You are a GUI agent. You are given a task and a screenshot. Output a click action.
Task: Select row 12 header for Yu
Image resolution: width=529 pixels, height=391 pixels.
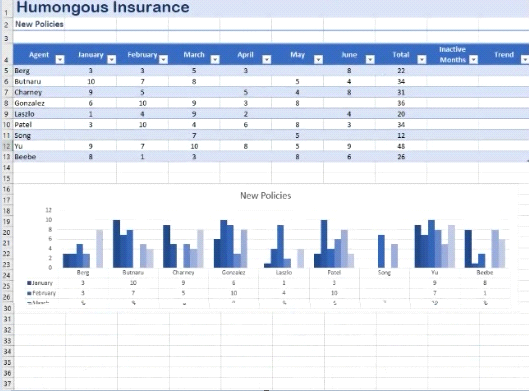6,146
